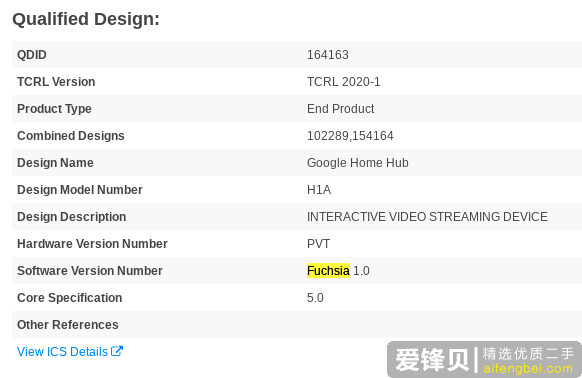Viewport: 582px width, 378px height.
Task: Click the Other References row label
Action: coord(68,325)
